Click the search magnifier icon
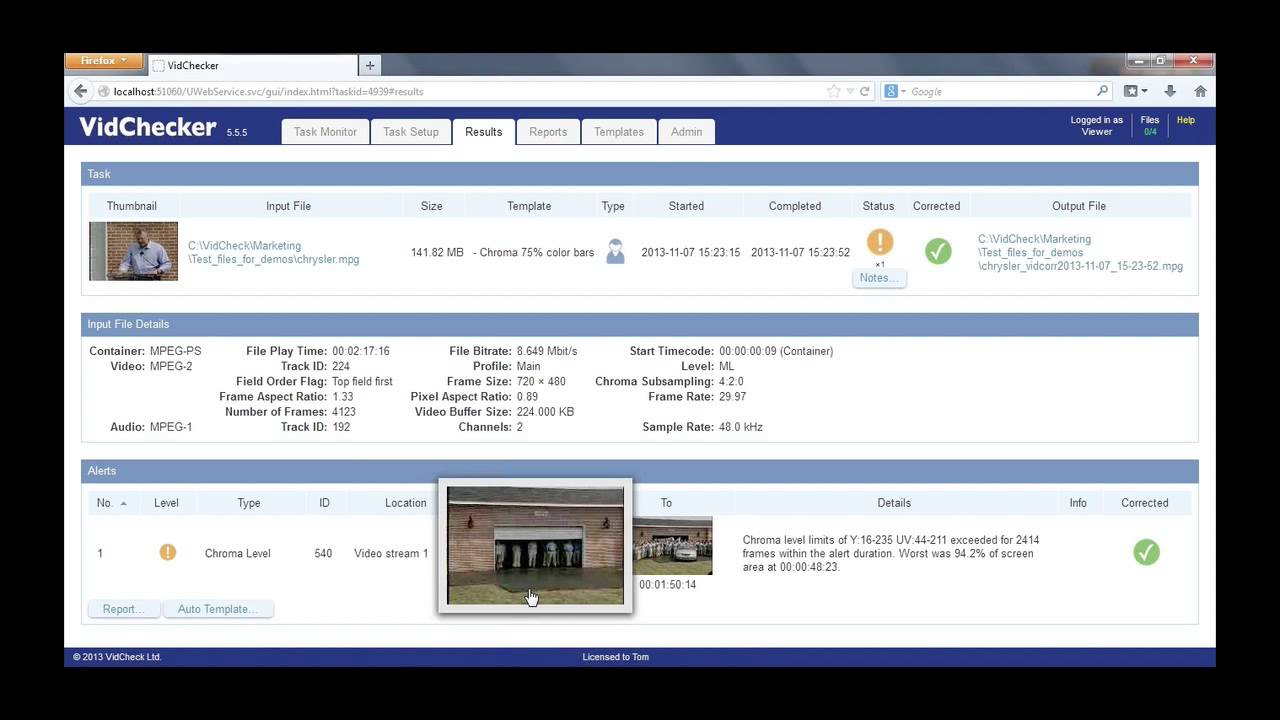Screen dimensions: 1280x720 (x=1103, y=91)
